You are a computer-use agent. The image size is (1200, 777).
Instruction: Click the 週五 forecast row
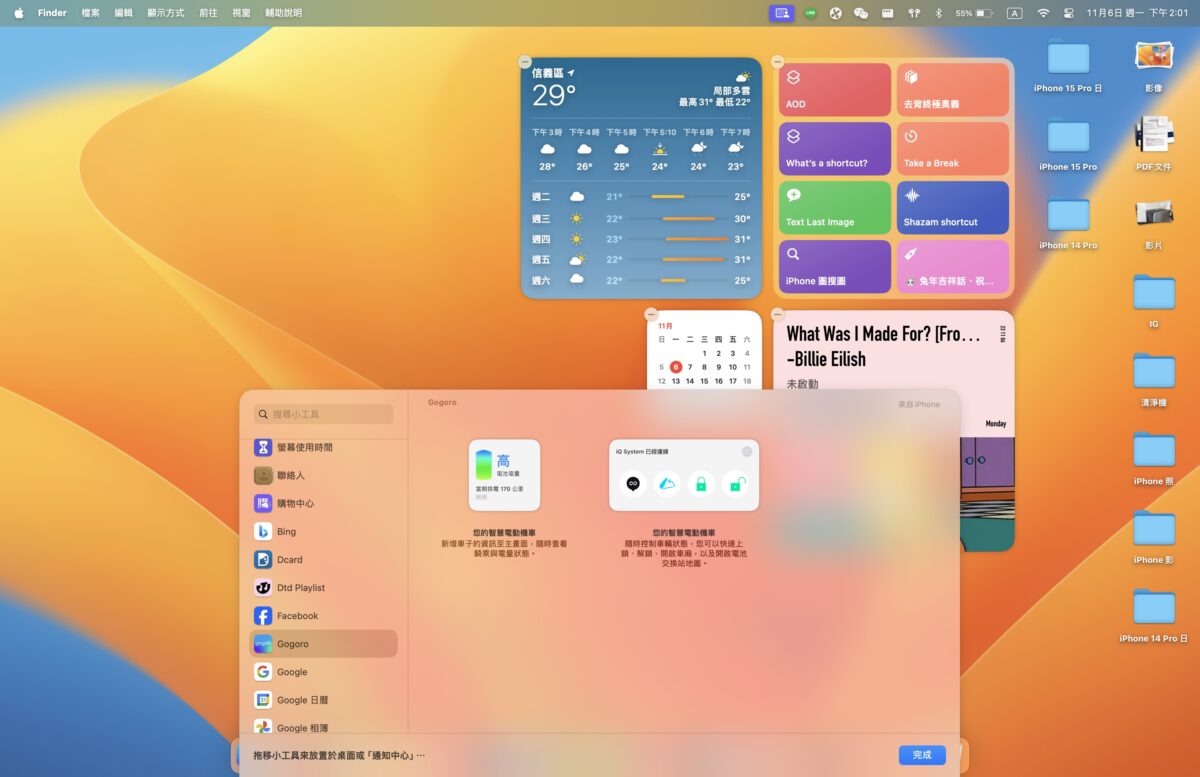[x=641, y=259]
